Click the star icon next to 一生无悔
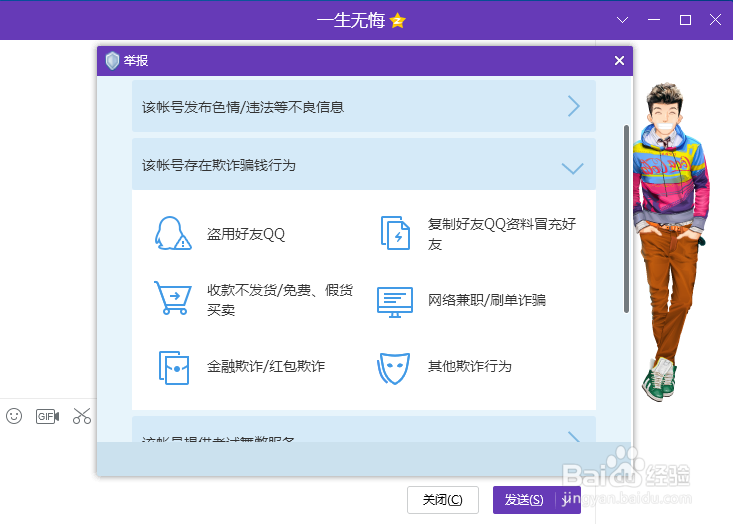This screenshot has height=524, width=733. point(397,21)
